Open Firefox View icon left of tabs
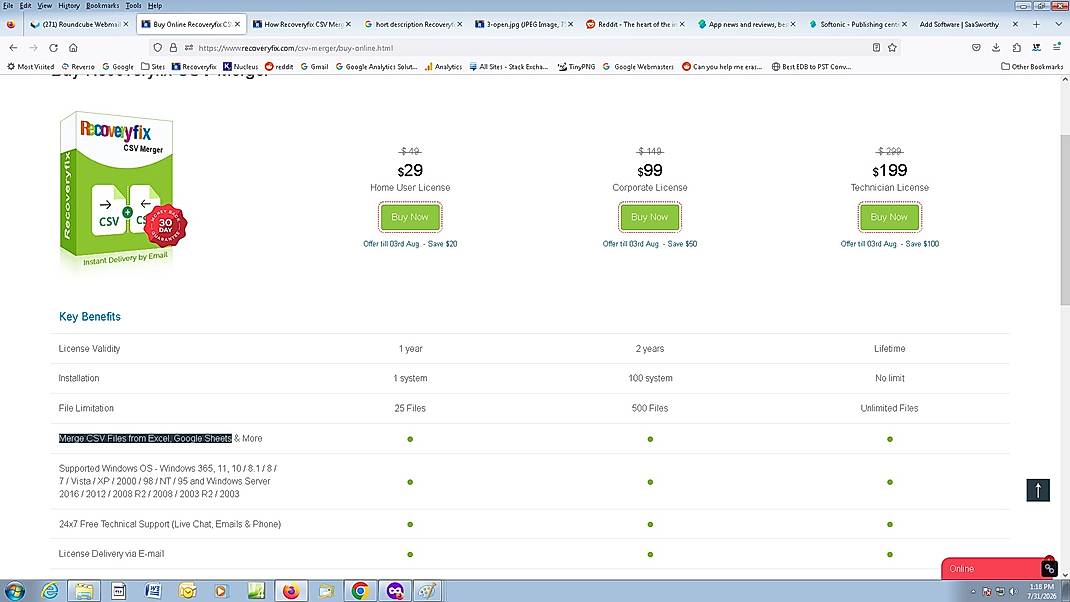The width and height of the screenshot is (1070, 602). coord(11,24)
